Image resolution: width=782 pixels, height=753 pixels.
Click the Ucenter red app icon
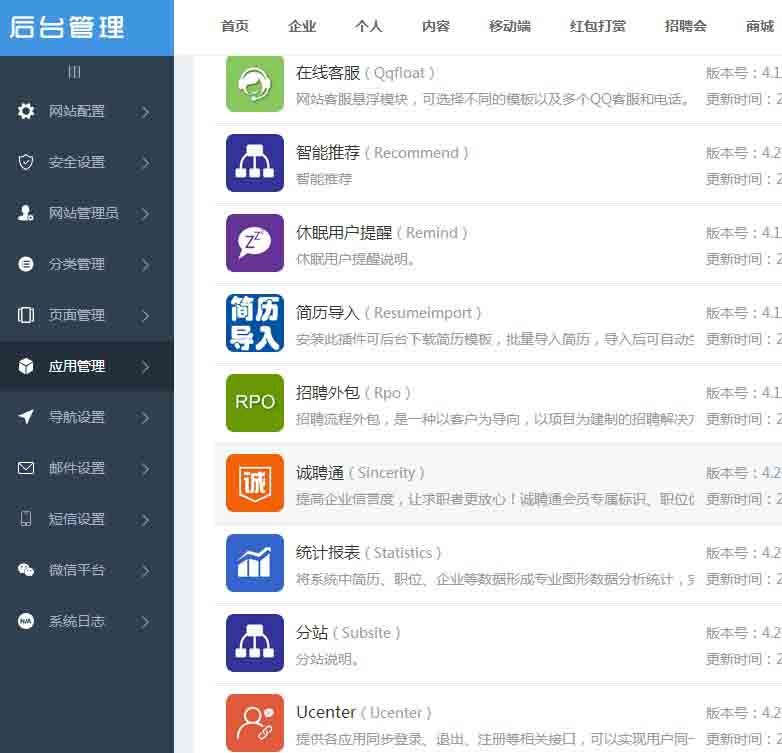click(x=255, y=723)
